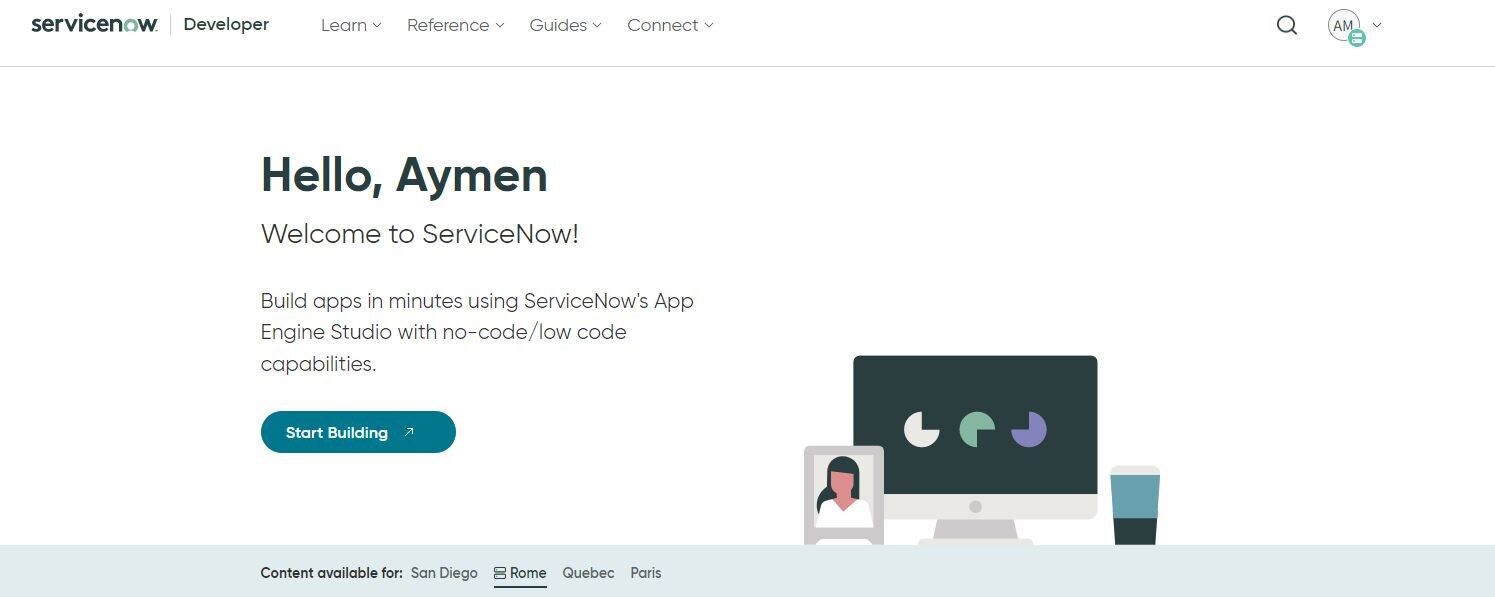
Task: Click the instance status badge on avatar
Action: point(1356,39)
